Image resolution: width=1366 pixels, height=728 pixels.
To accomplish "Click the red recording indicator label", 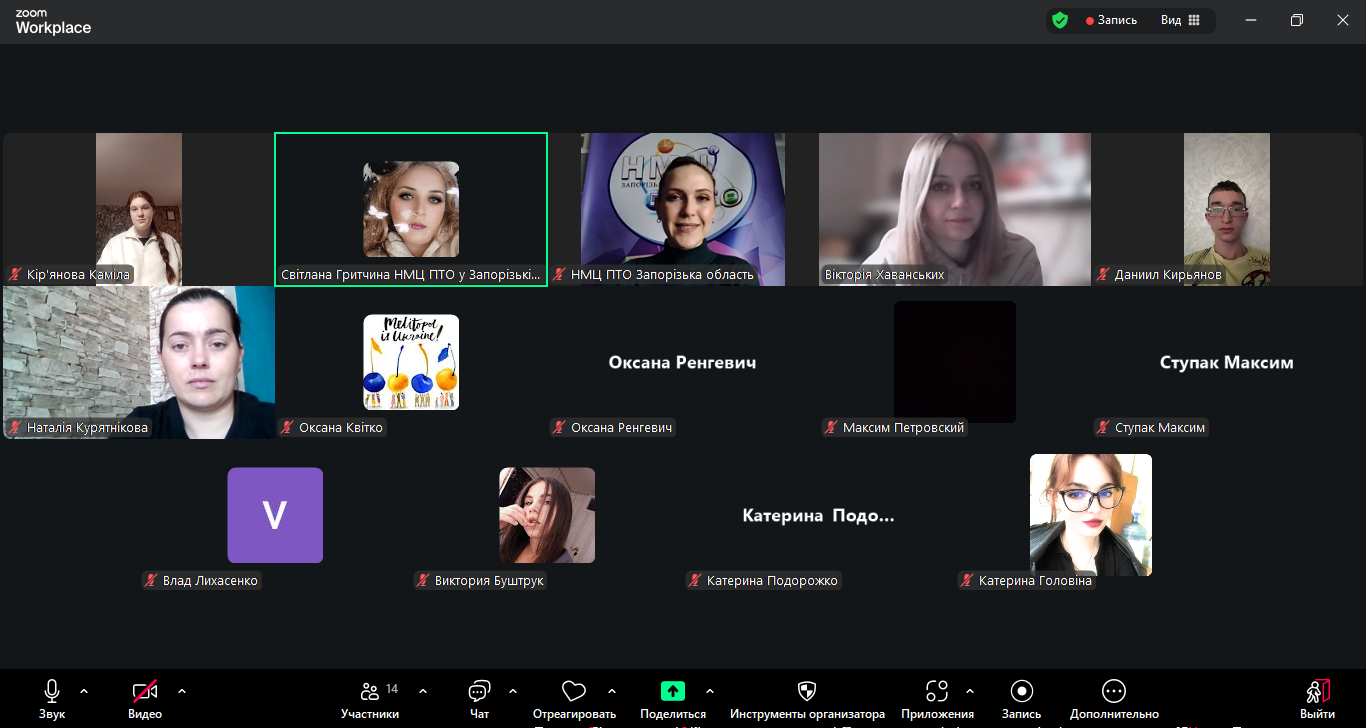I will click(x=1112, y=20).
